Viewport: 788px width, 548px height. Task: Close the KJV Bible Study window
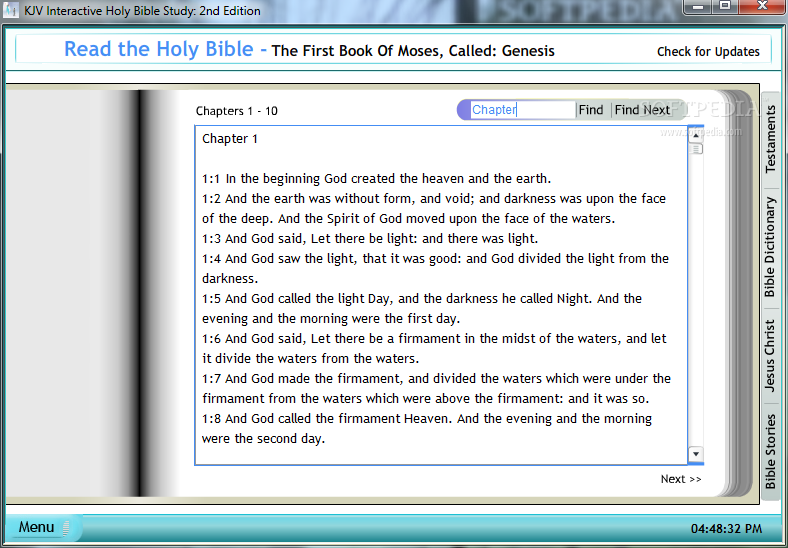pyautogui.click(x=762, y=7)
